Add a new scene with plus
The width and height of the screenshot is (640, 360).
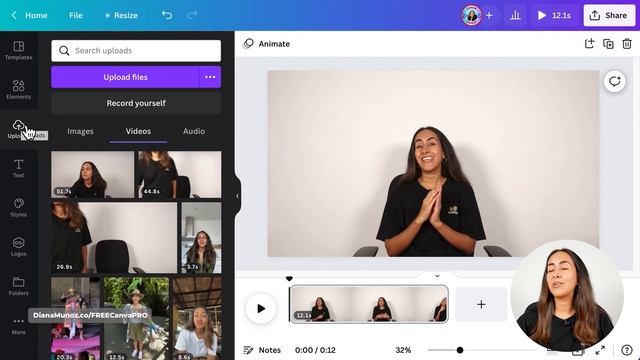pos(481,304)
